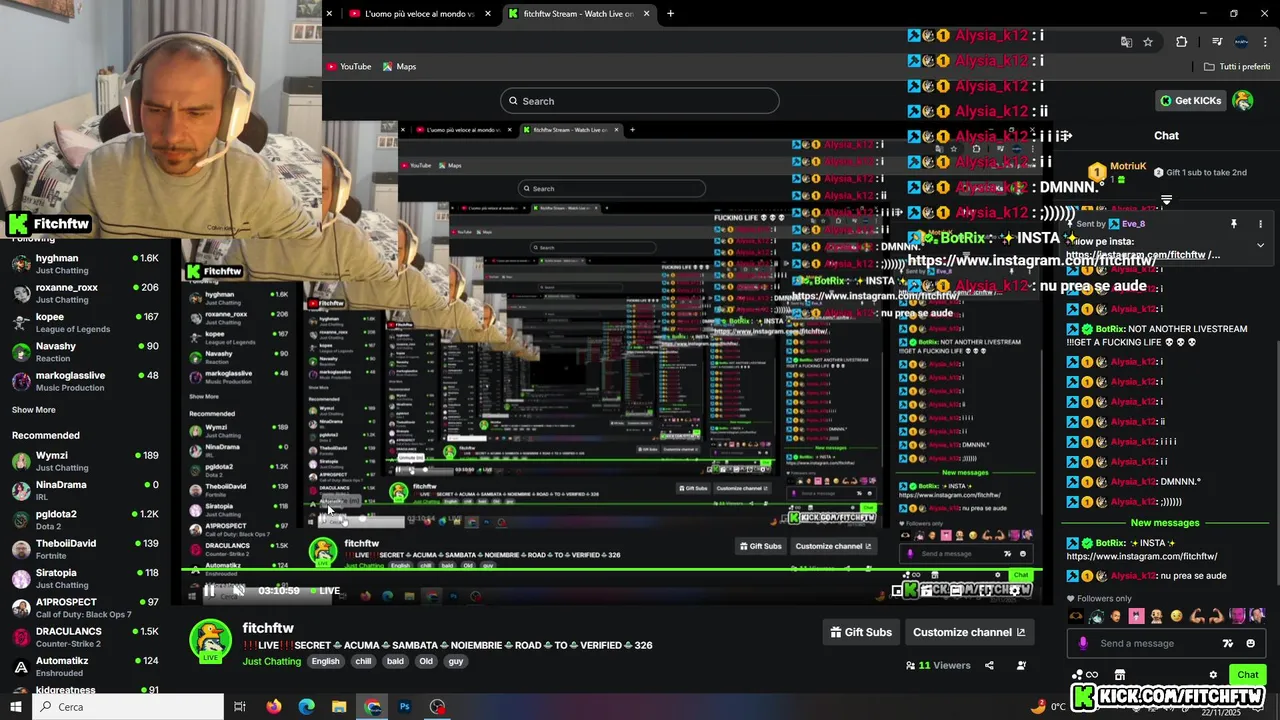Open Automatikz Enshrouded channel
The height and width of the screenshot is (720, 1280).
[85, 666]
